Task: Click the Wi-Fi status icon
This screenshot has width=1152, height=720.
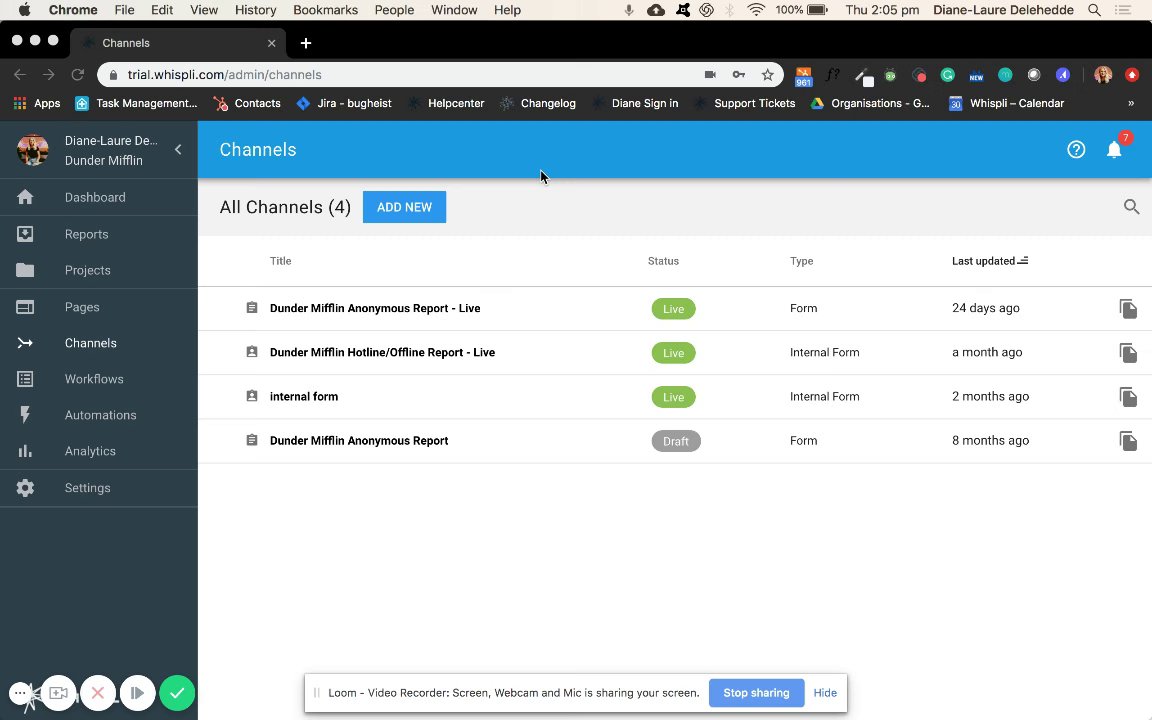Action: pyautogui.click(x=756, y=10)
